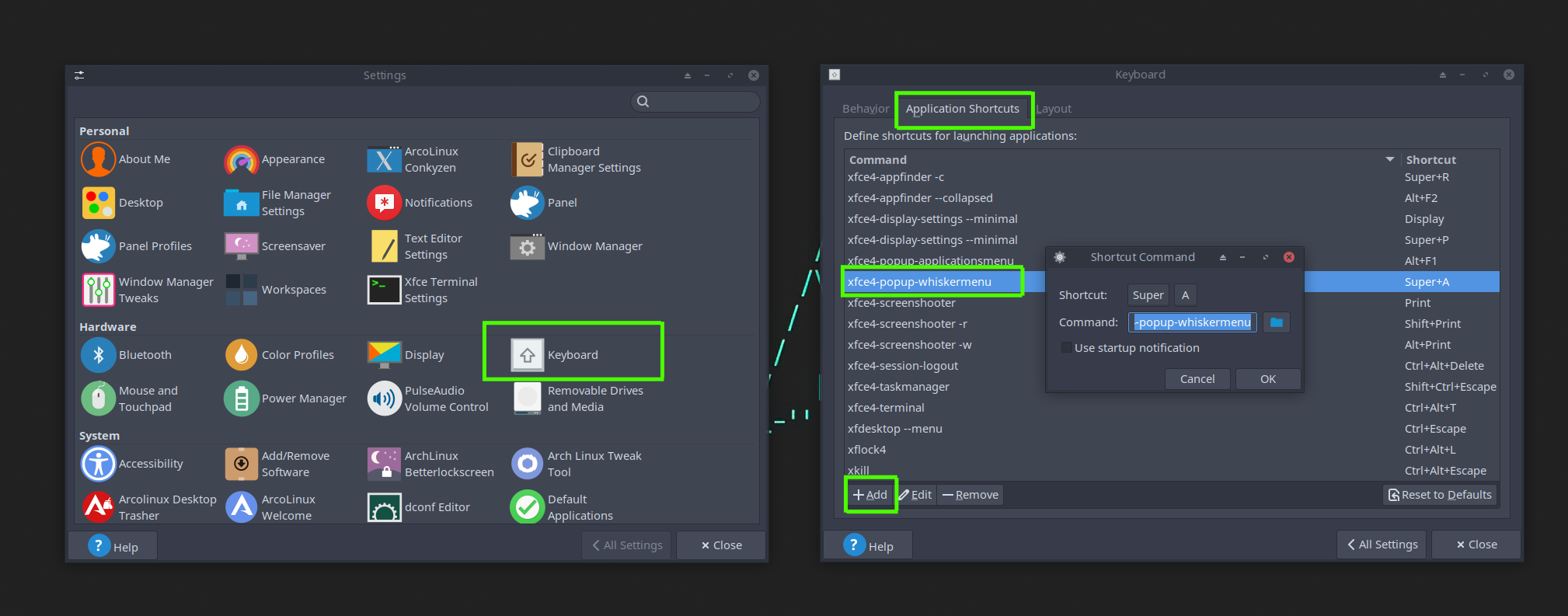Close the Keyboard window via Close button
Screen dimensions: 1568x616
[x=1476, y=545]
